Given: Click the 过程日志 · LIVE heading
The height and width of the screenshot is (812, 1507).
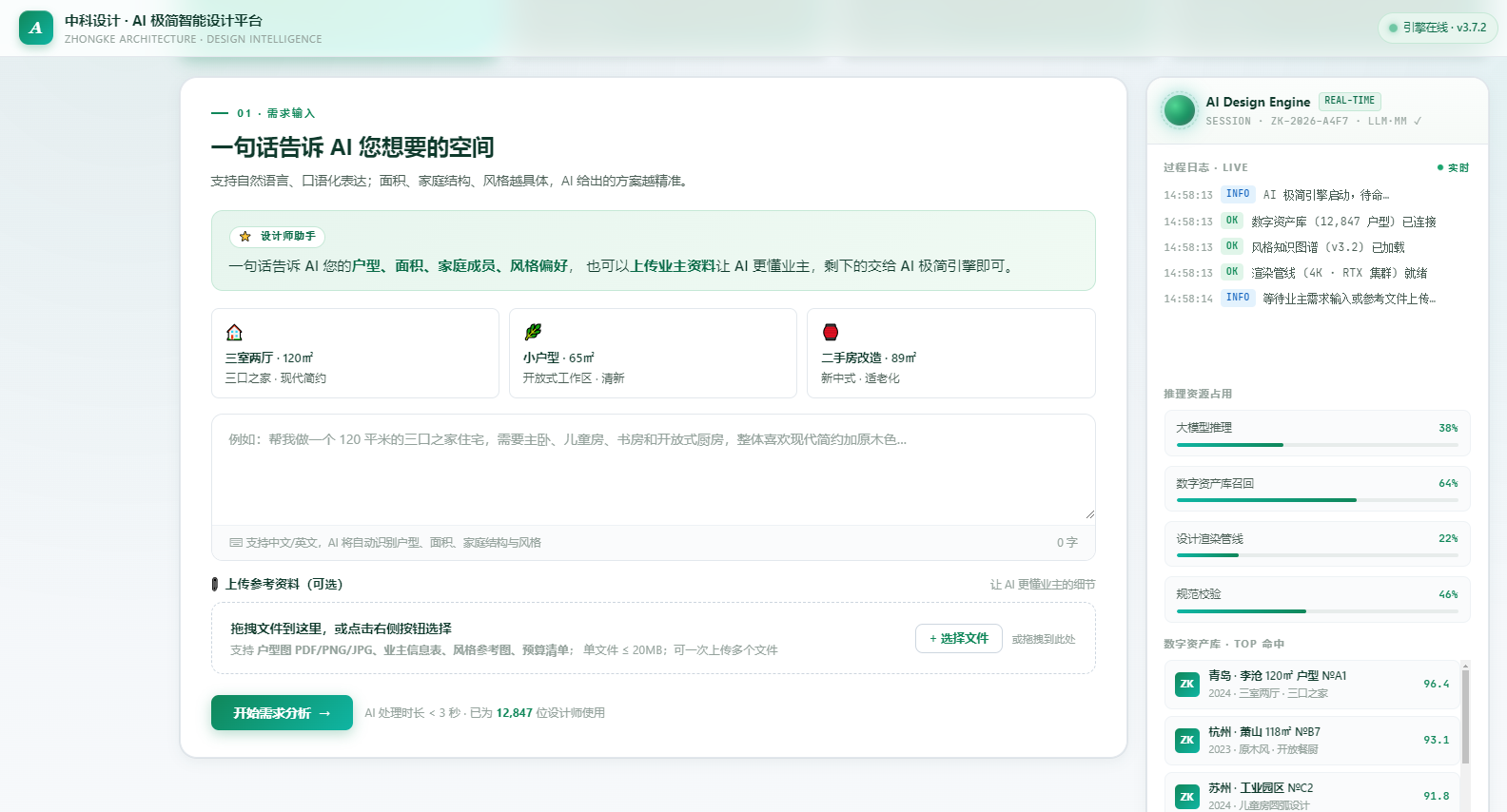Looking at the screenshot, I should tap(1205, 167).
